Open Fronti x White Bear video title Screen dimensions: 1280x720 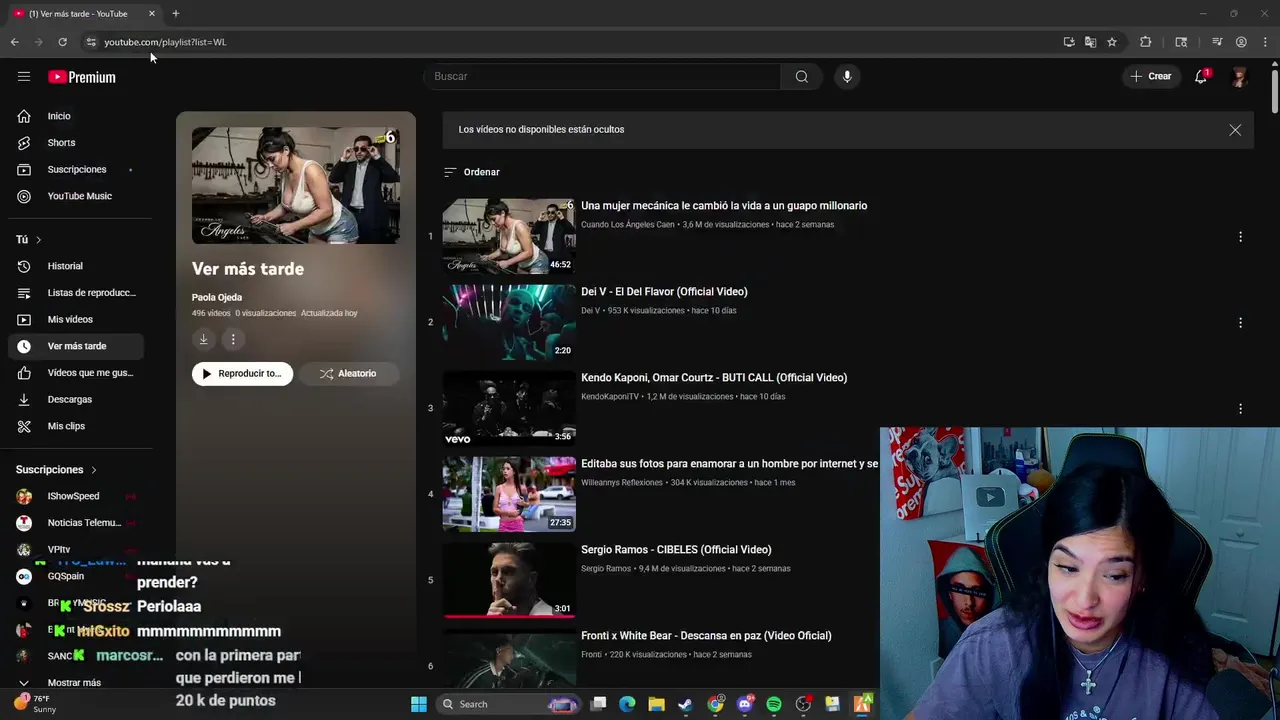706,636
